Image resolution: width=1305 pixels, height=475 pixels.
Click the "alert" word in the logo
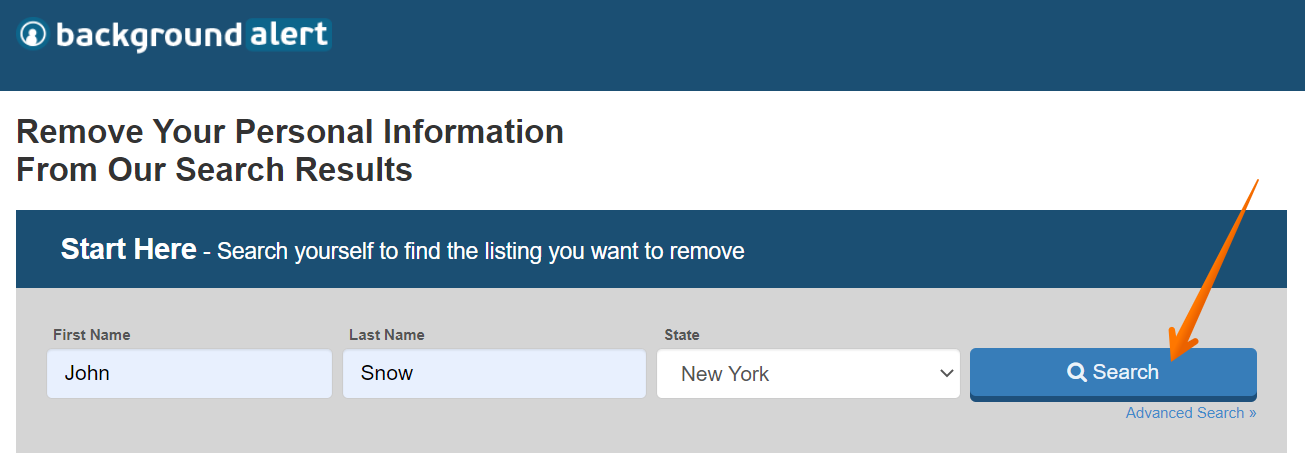coord(289,35)
